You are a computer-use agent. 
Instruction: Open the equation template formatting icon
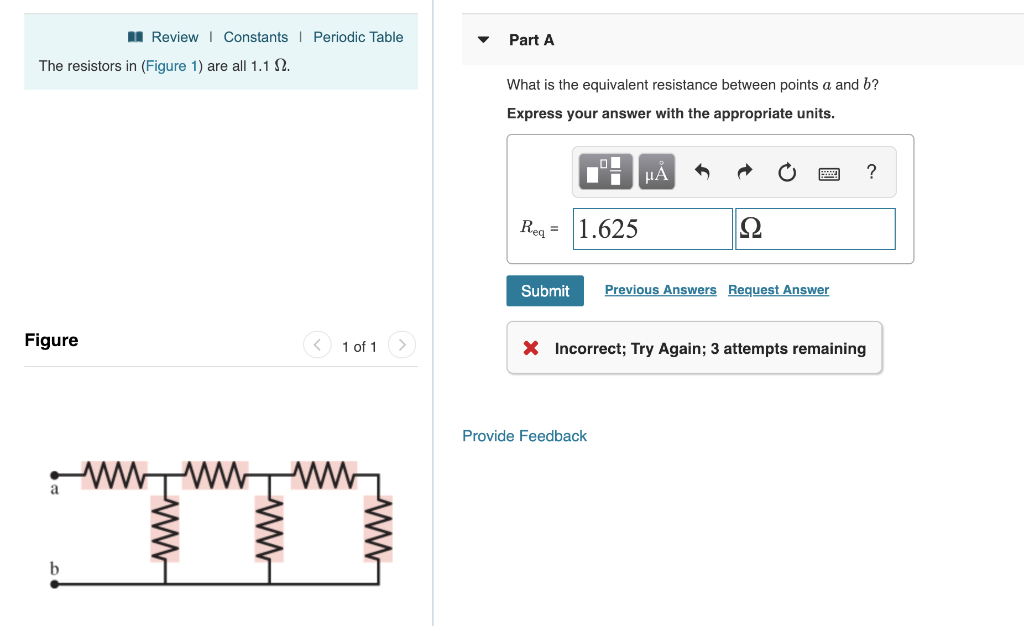click(x=603, y=171)
